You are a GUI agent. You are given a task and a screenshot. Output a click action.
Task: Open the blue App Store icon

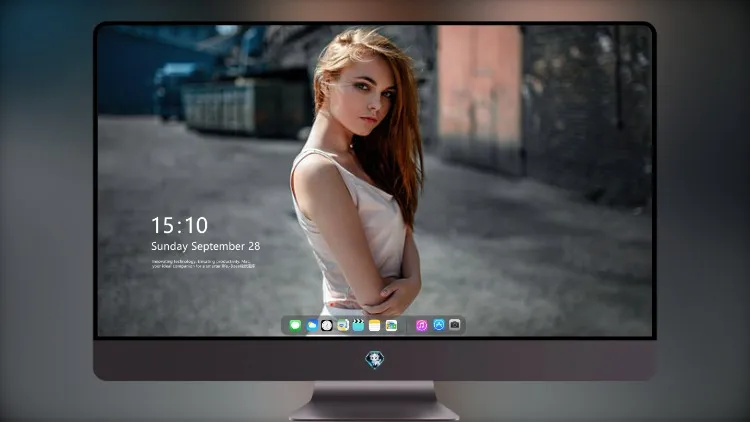[x=439, y=325]
